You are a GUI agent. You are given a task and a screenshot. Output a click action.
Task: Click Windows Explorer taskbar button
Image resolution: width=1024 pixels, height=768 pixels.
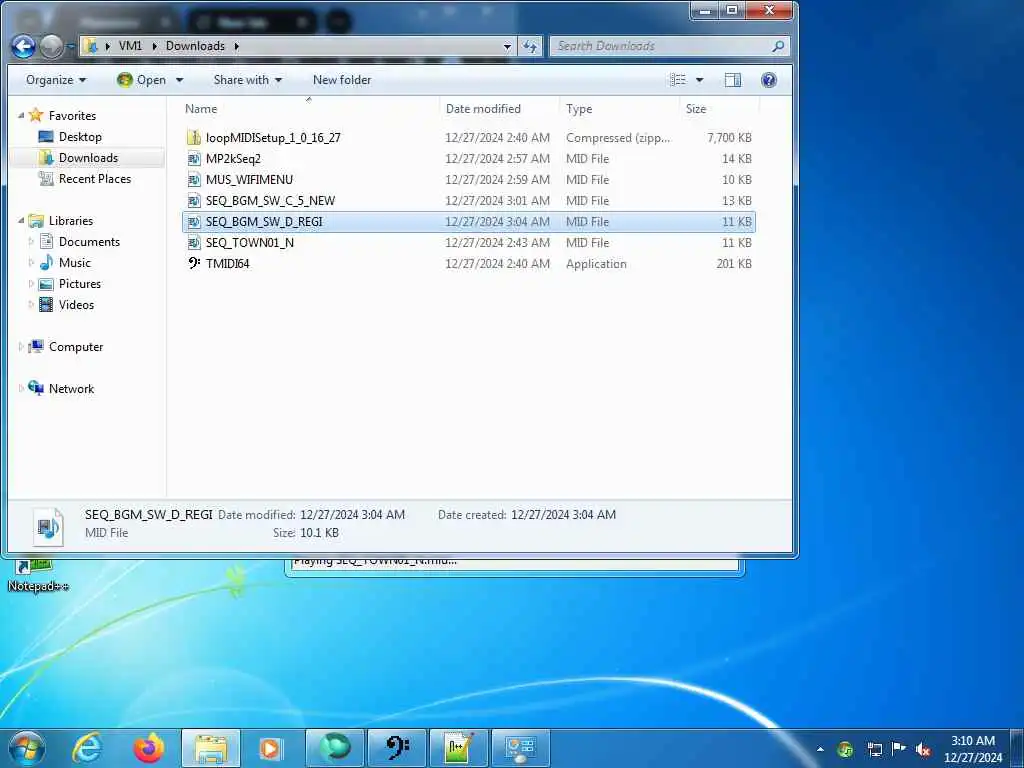click(x=210, y=748)
